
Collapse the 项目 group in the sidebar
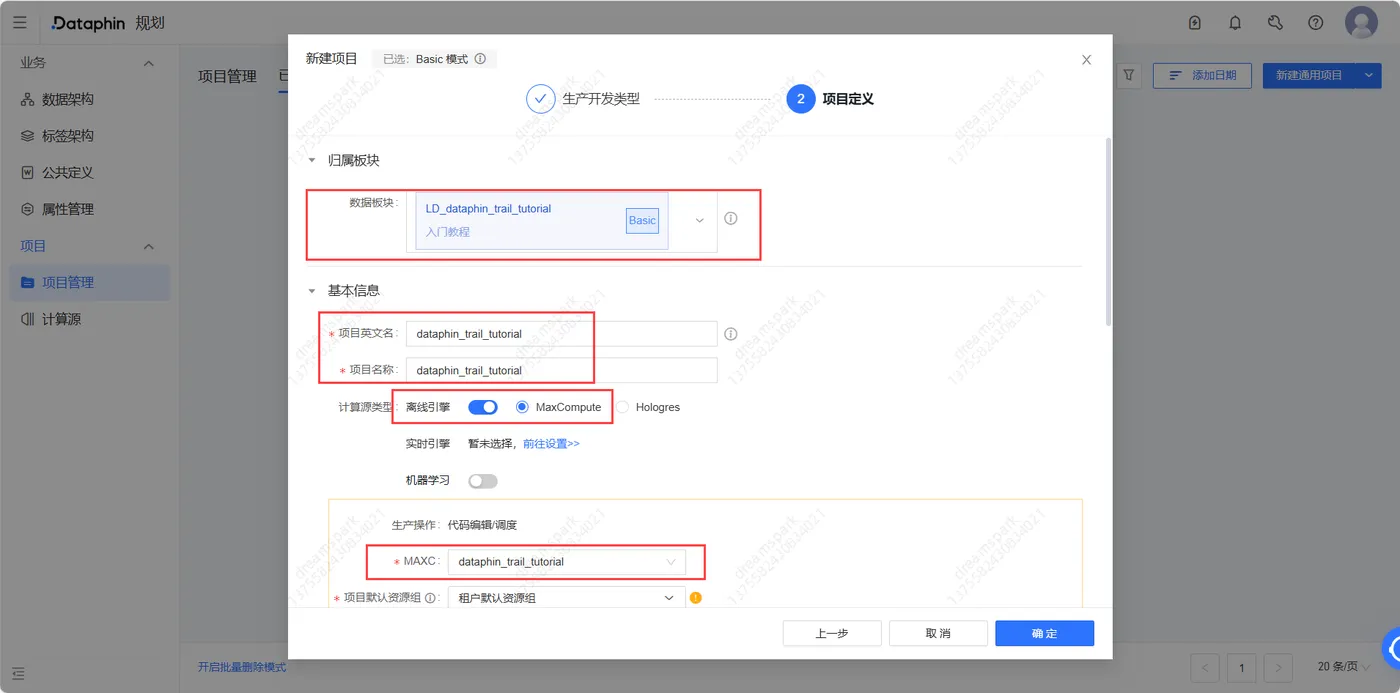pos(149,246)
